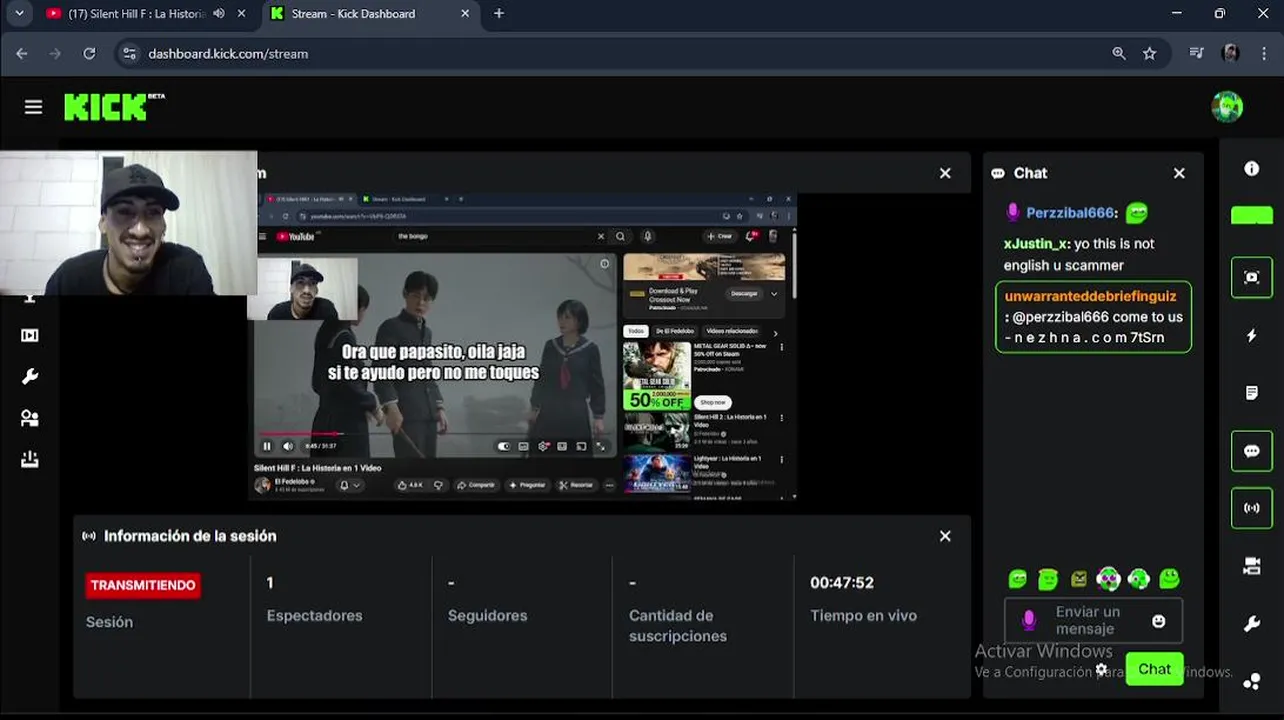
Task: Open the community users icon in left sidebar
Action: pos(30,419)
